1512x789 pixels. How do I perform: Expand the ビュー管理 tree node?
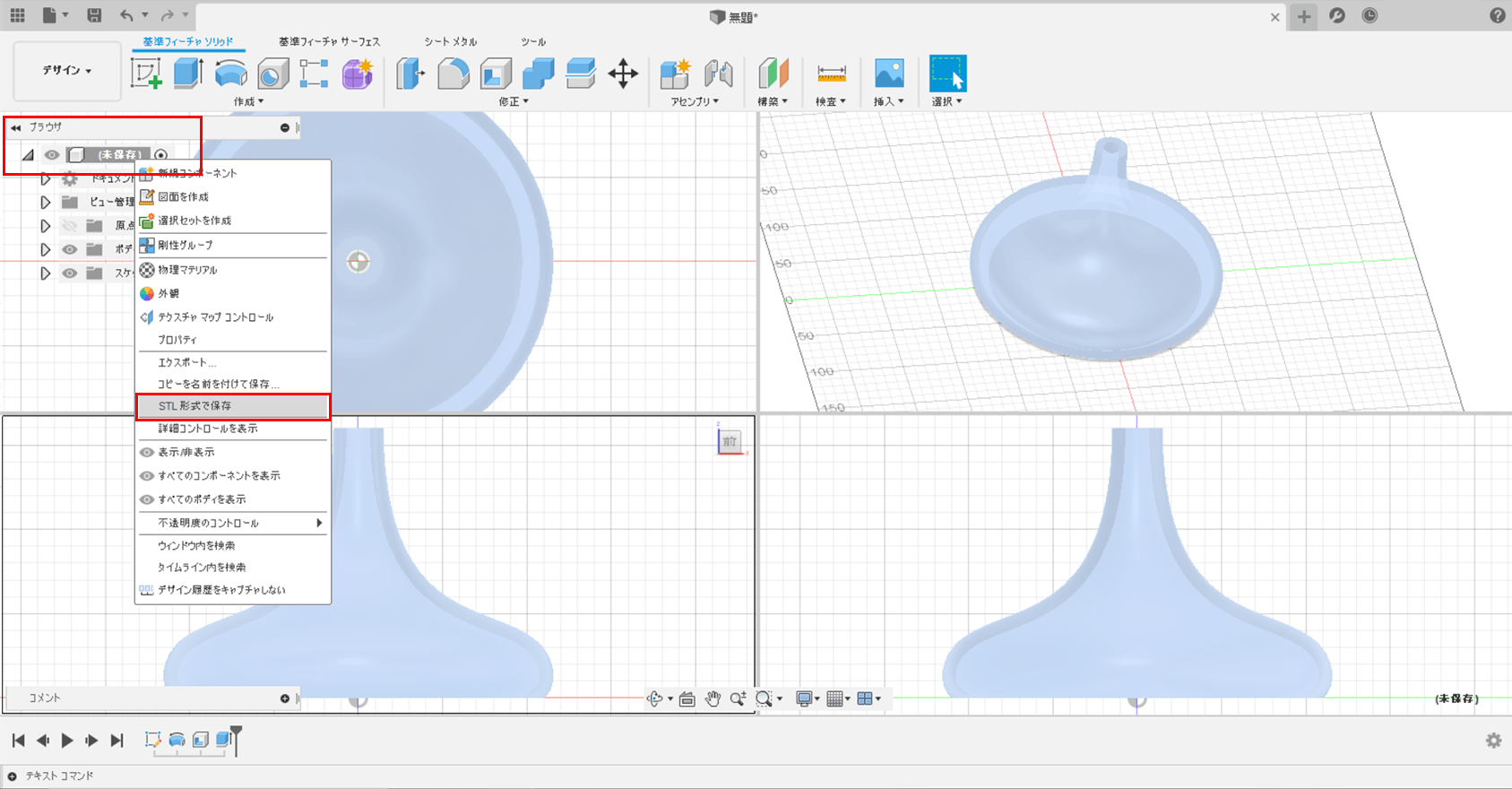coord(45,203)
